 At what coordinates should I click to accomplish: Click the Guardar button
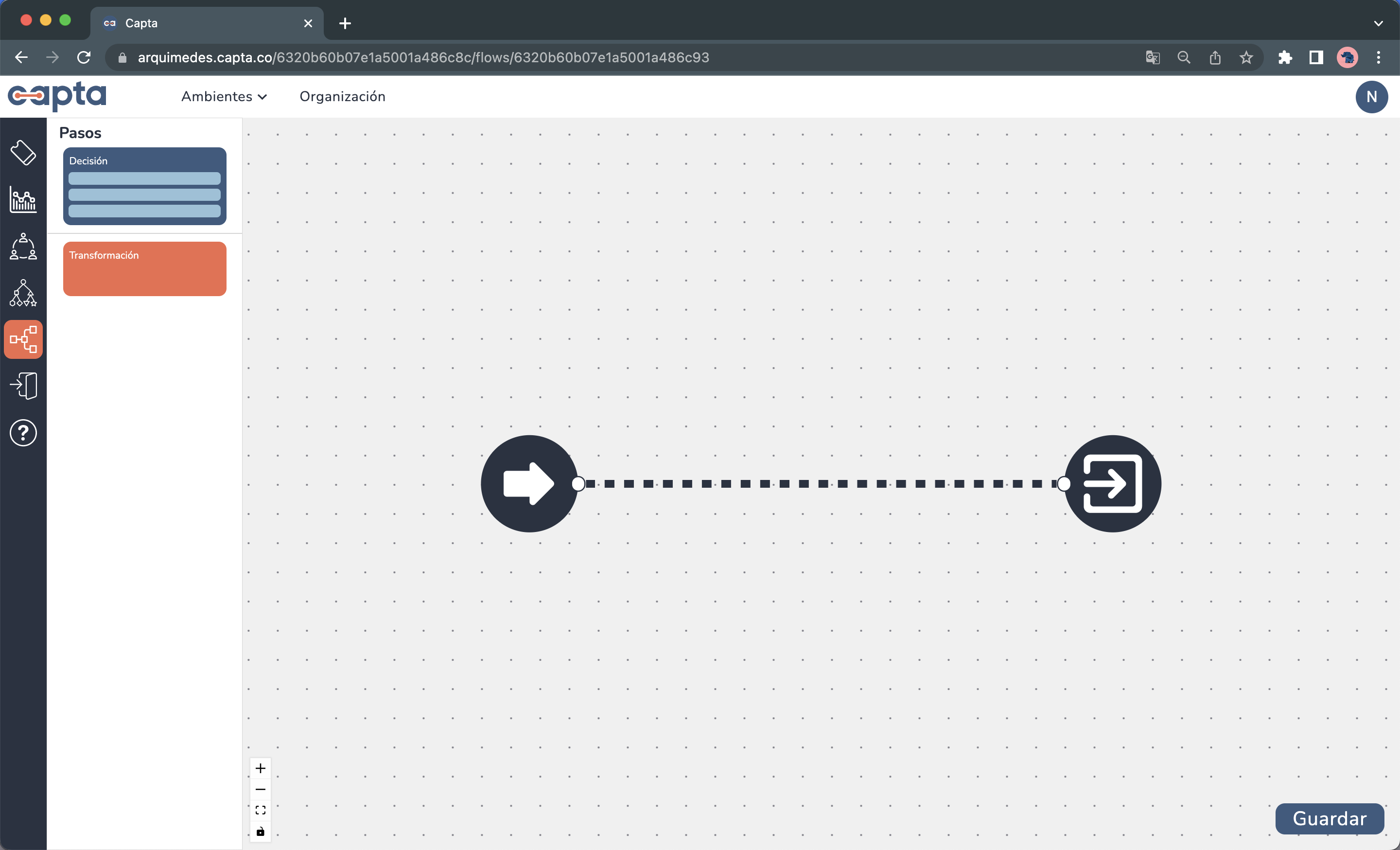point(1329,818)
